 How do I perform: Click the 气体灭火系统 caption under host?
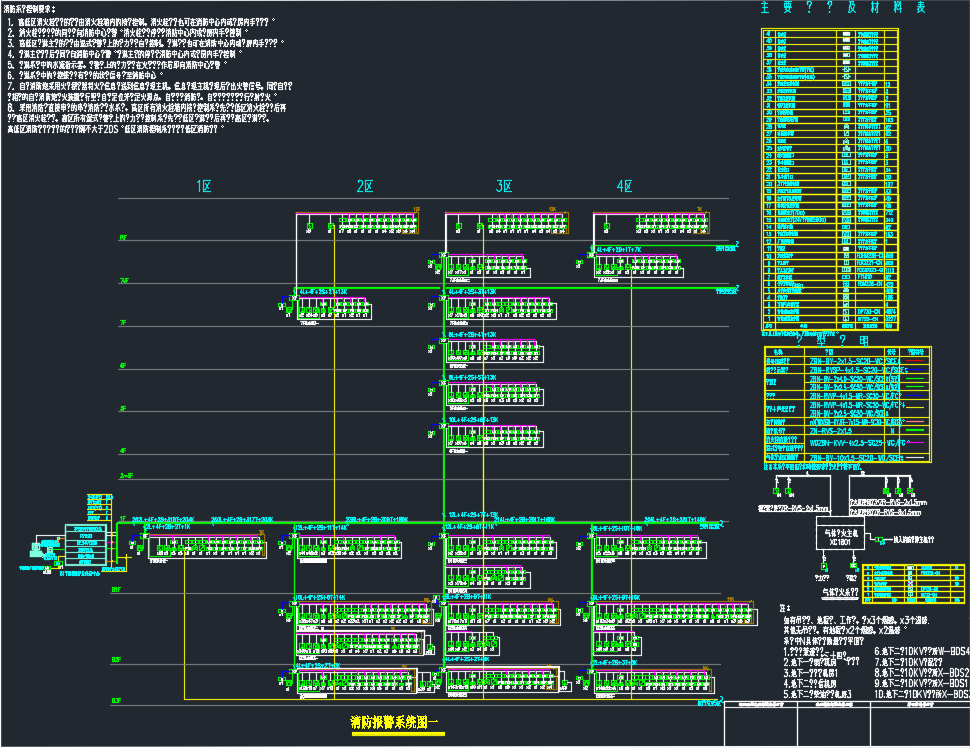tap(840, 591)
